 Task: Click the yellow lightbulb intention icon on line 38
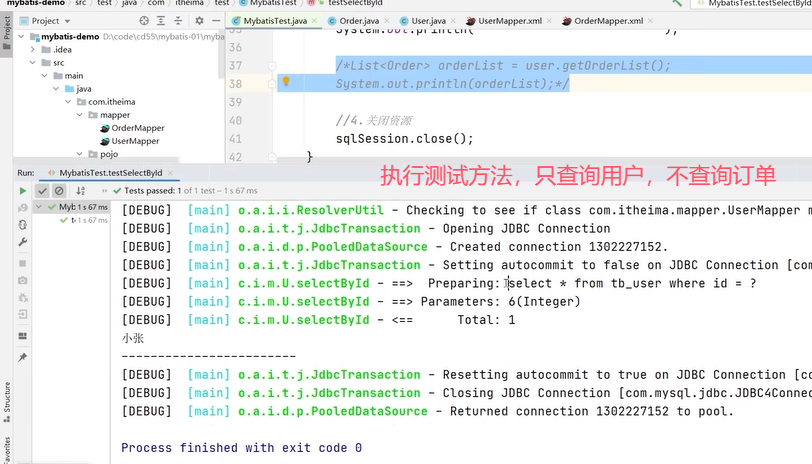[x=285, y=81]
